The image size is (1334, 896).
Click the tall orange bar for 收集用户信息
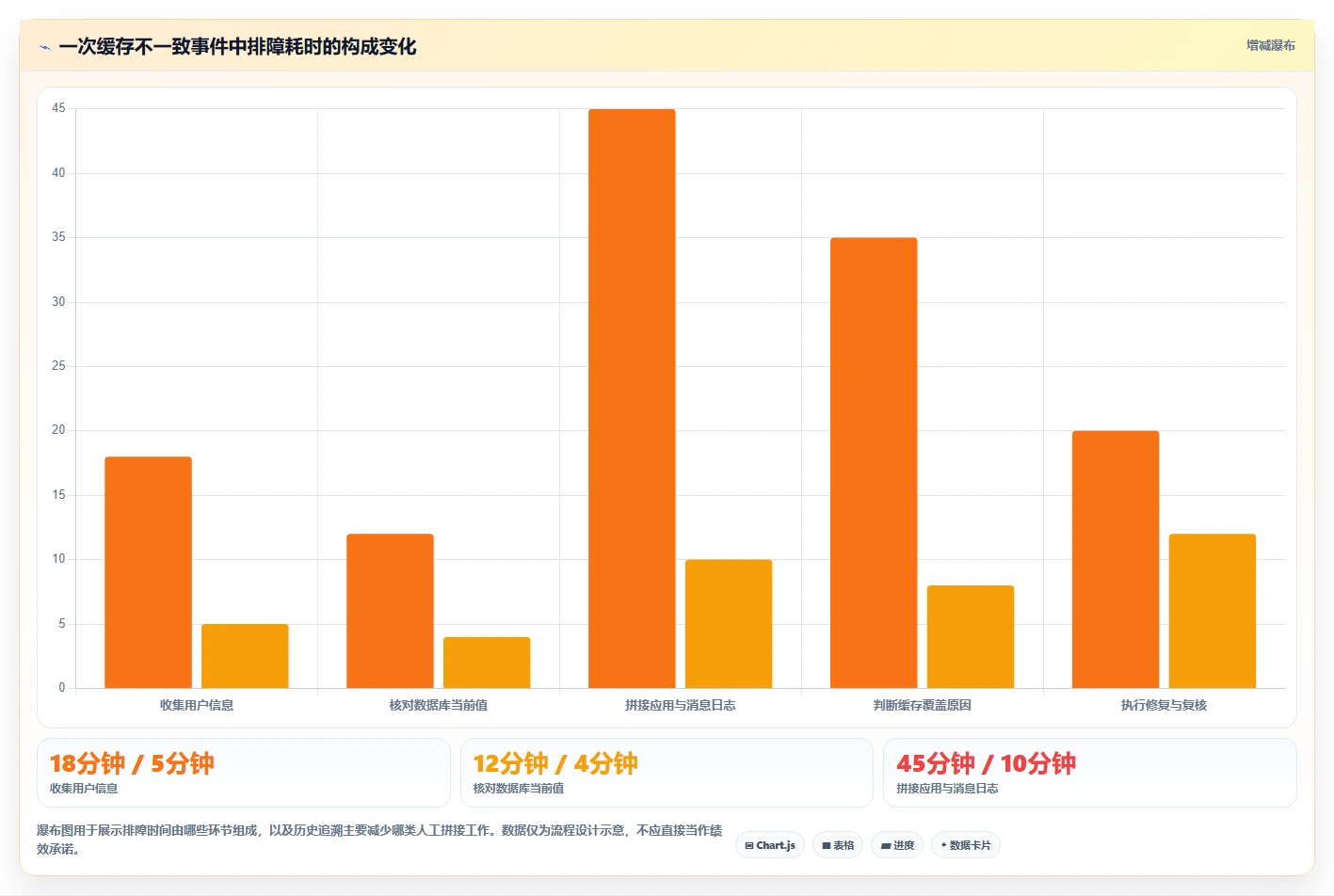point(148,572)
